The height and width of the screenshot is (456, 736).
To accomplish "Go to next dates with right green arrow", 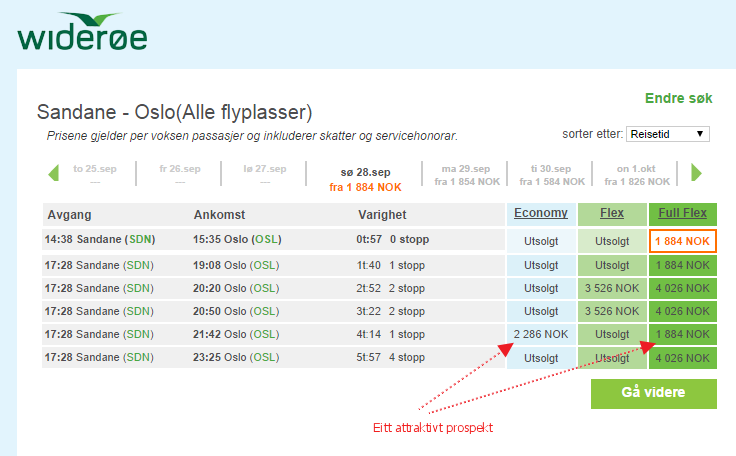I will (x=696, y=173).
